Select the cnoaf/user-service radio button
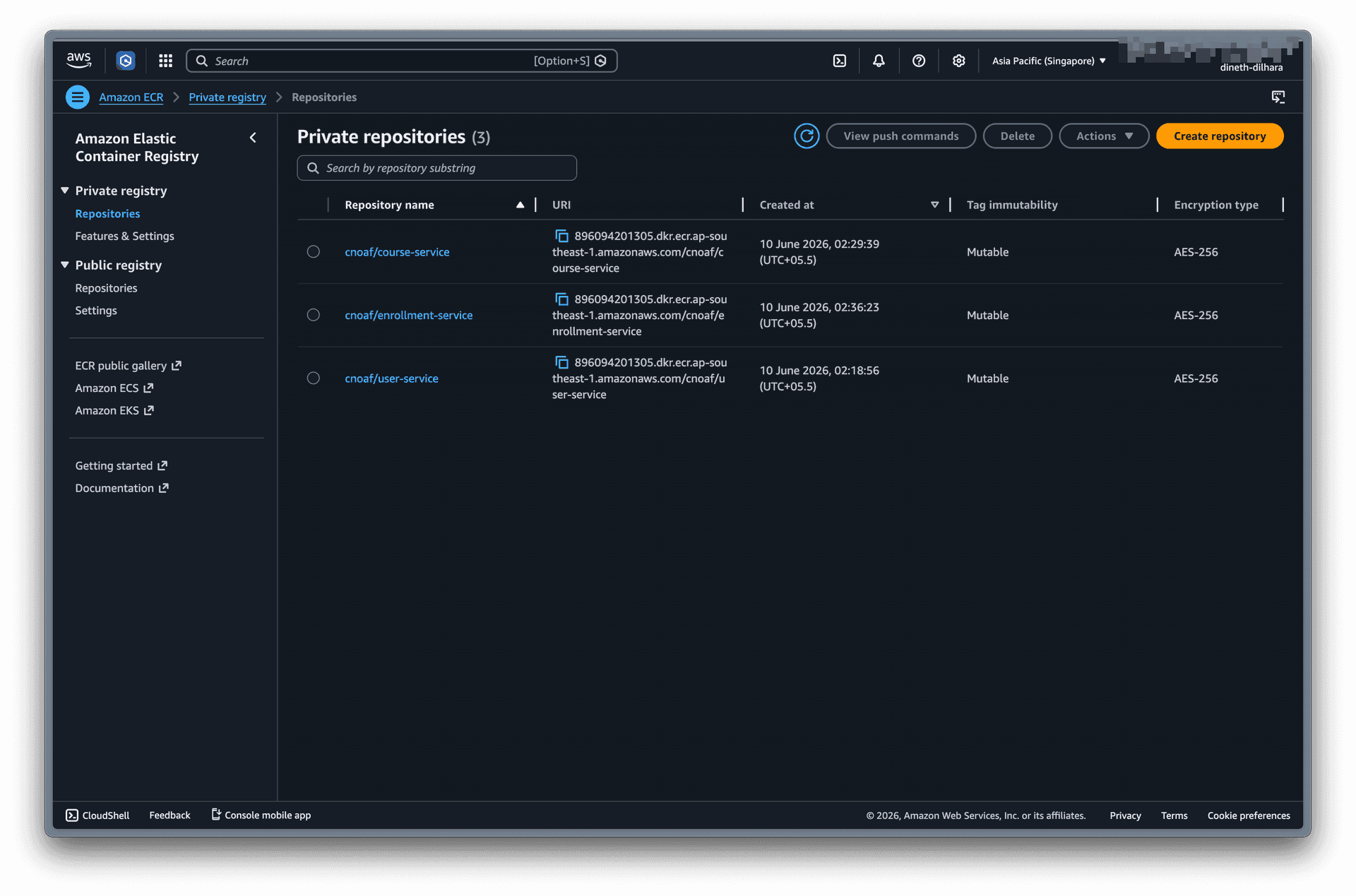Screen dimensions: 1356x896 pyautogui.click(x=314, y=378)
